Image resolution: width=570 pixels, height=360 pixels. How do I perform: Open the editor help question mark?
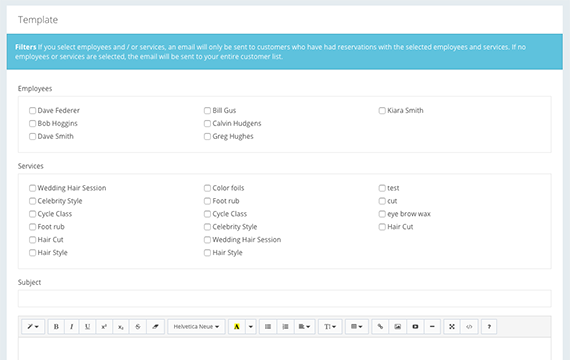click(489, 327)
